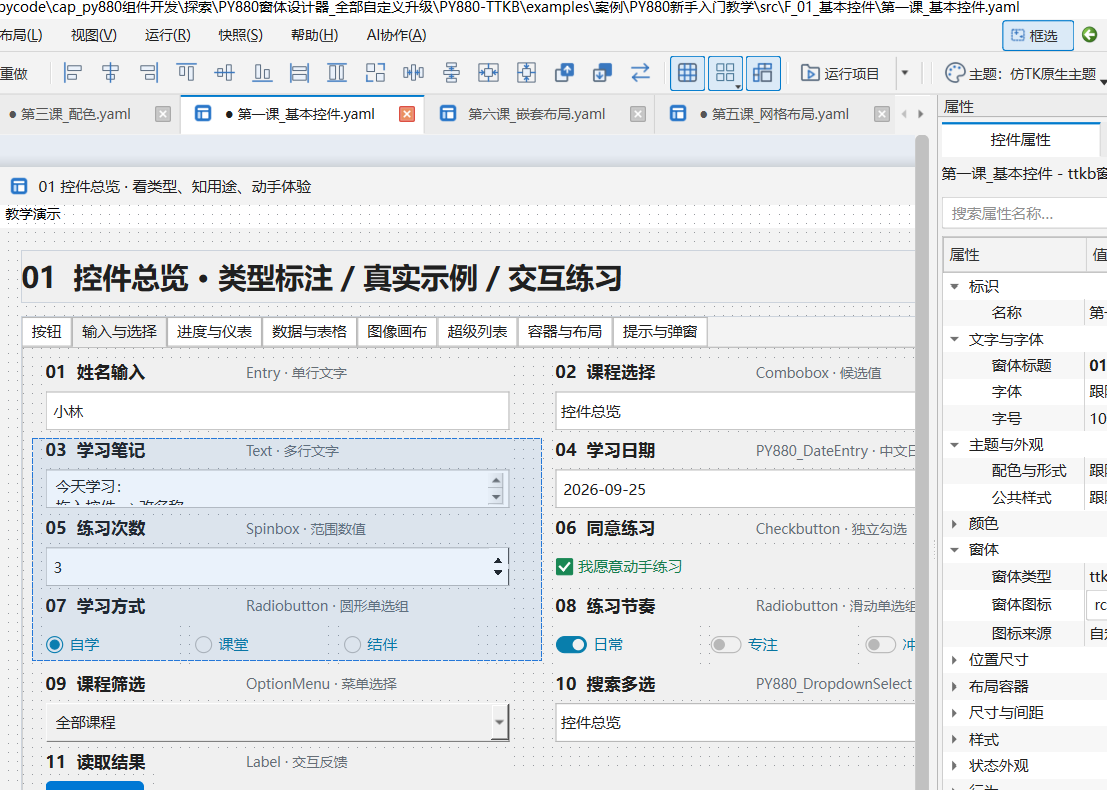Click the 搜索属性名称 search field
The image size is (1107, 790).
click(1025, 213)
